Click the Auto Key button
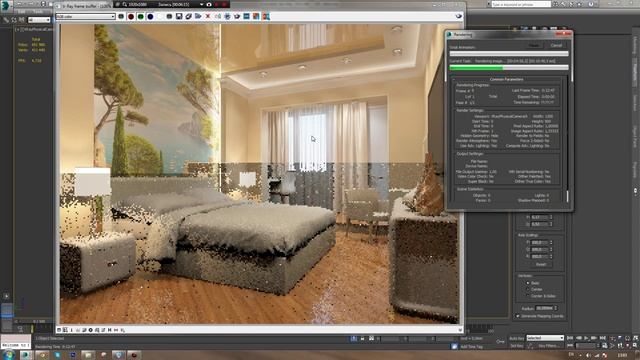This screenshot has height=360, width=640. point(517,338)
